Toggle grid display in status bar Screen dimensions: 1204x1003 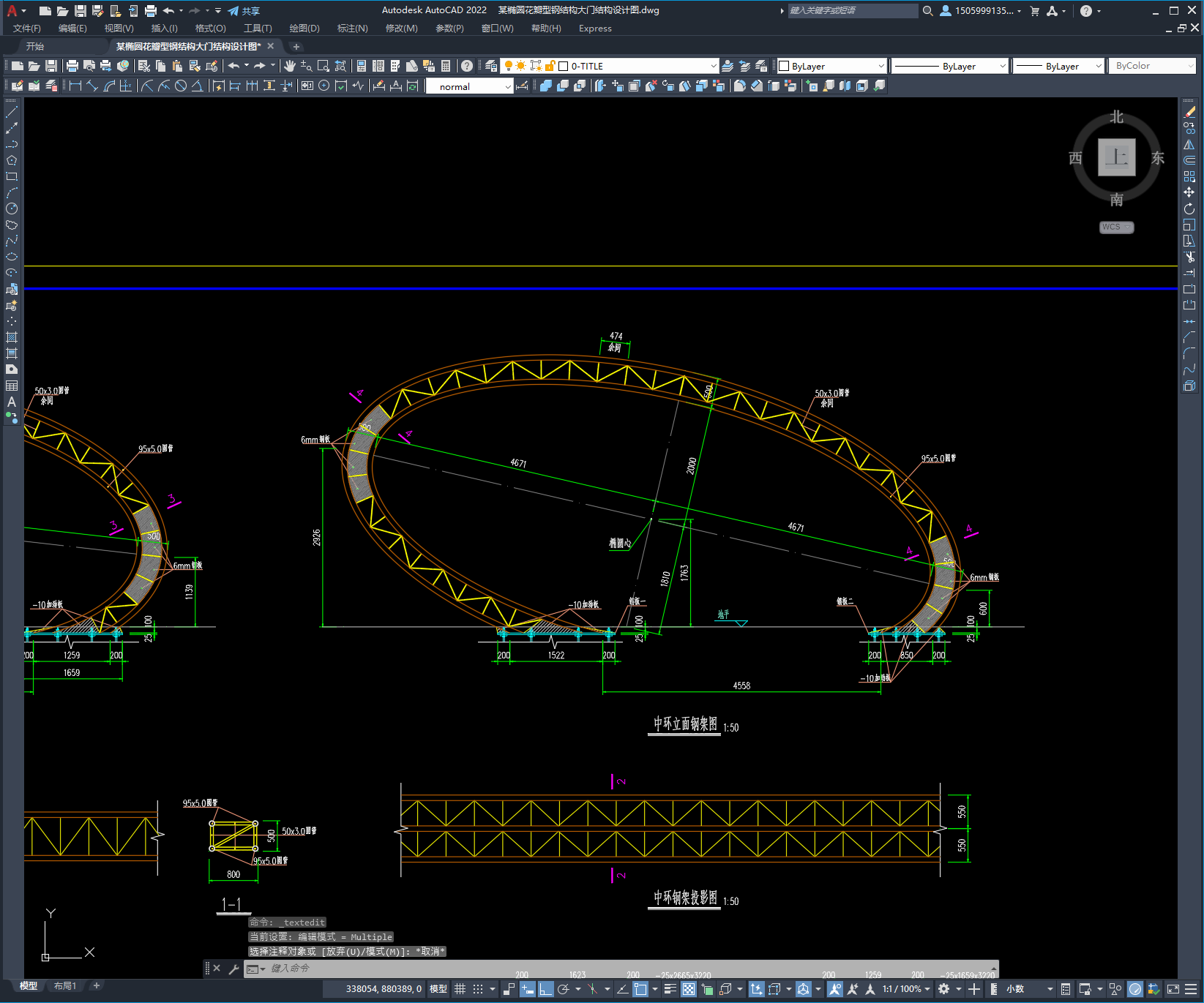click(x=460, y=989)
